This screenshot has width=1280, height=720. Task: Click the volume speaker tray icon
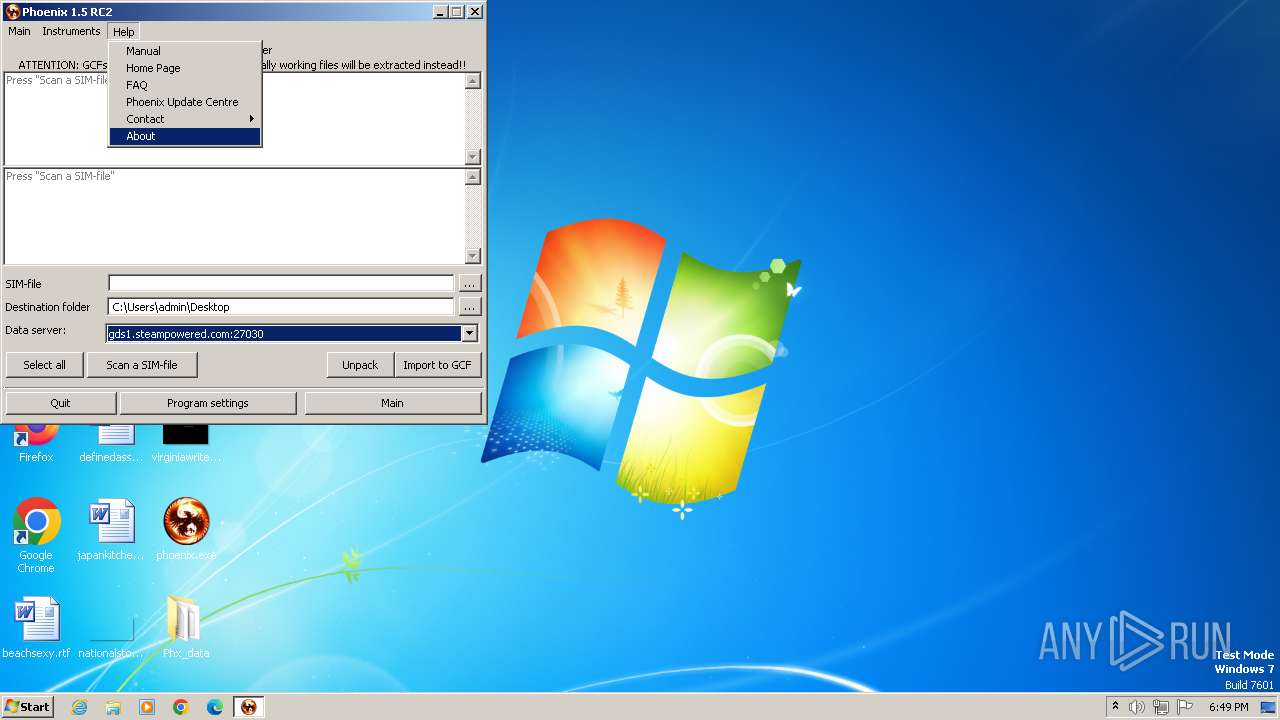pos(1137,707)
